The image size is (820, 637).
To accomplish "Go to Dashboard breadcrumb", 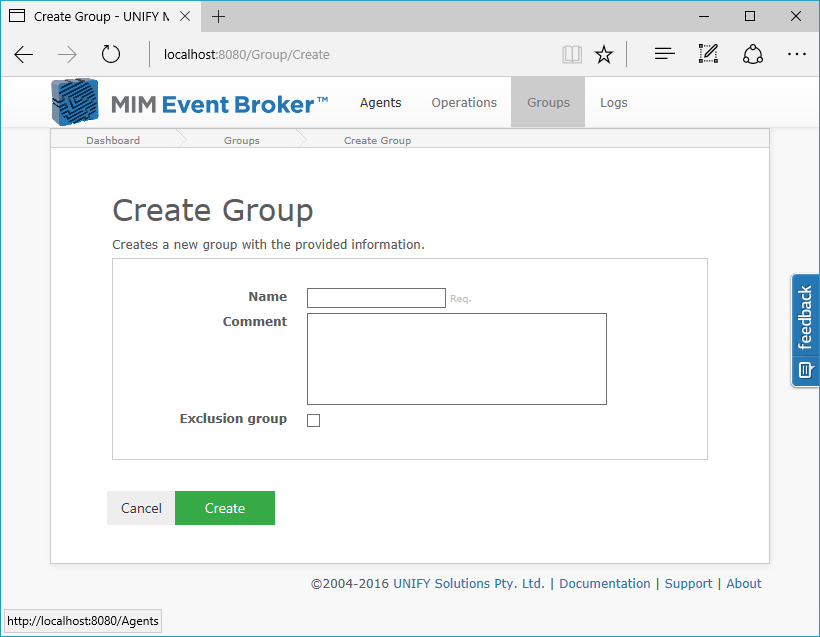I will (113, 140).
